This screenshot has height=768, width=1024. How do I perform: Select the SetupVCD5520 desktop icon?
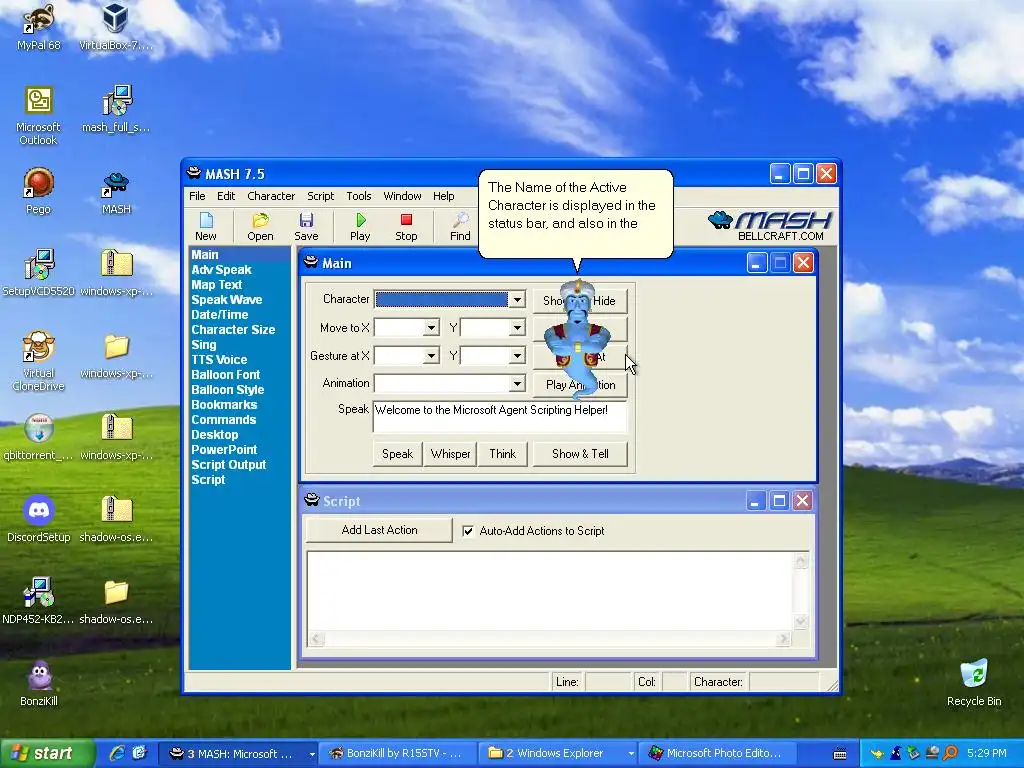click(x=39, y=273)
